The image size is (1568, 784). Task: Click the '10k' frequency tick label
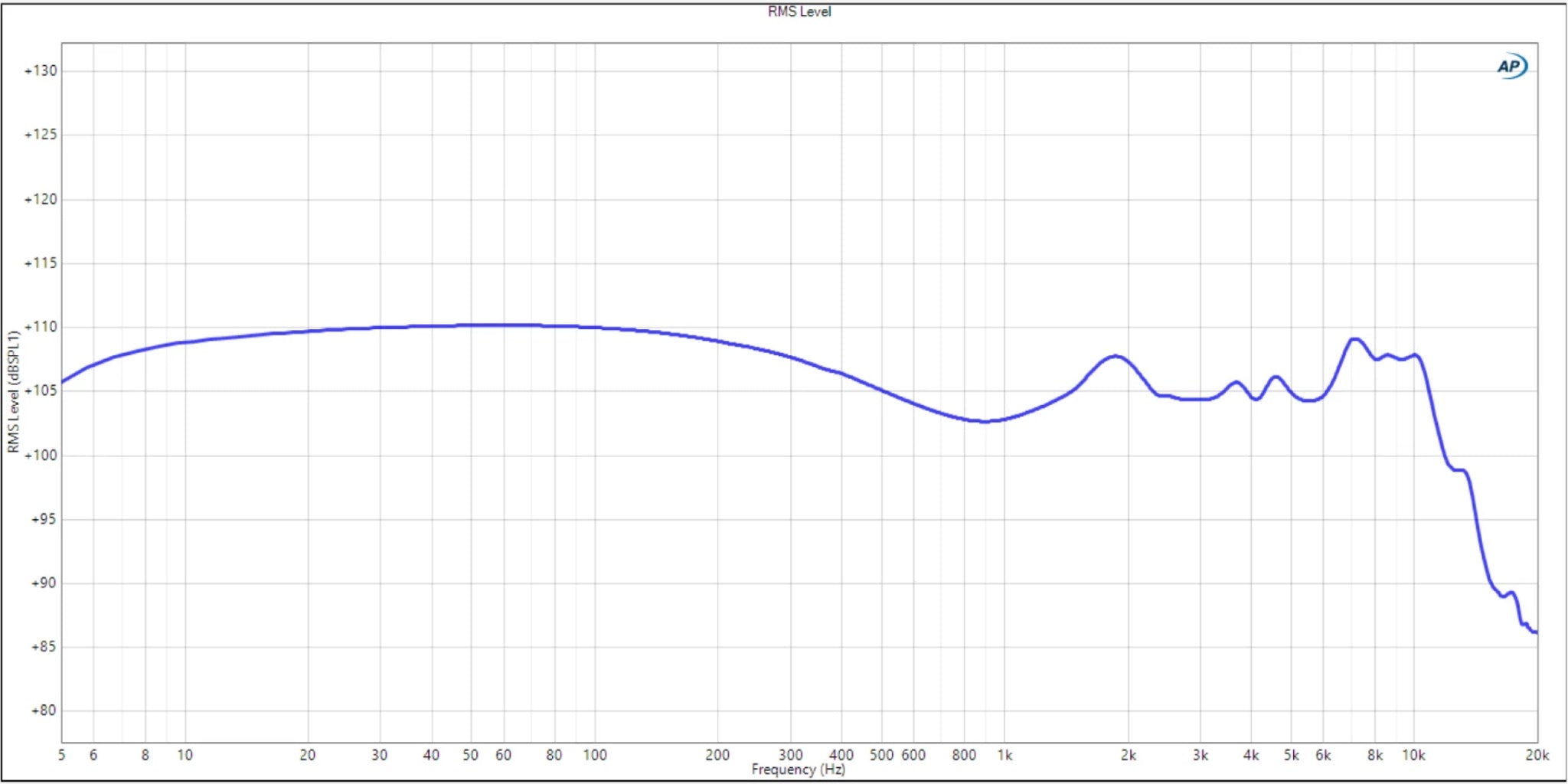(1413, 755)
